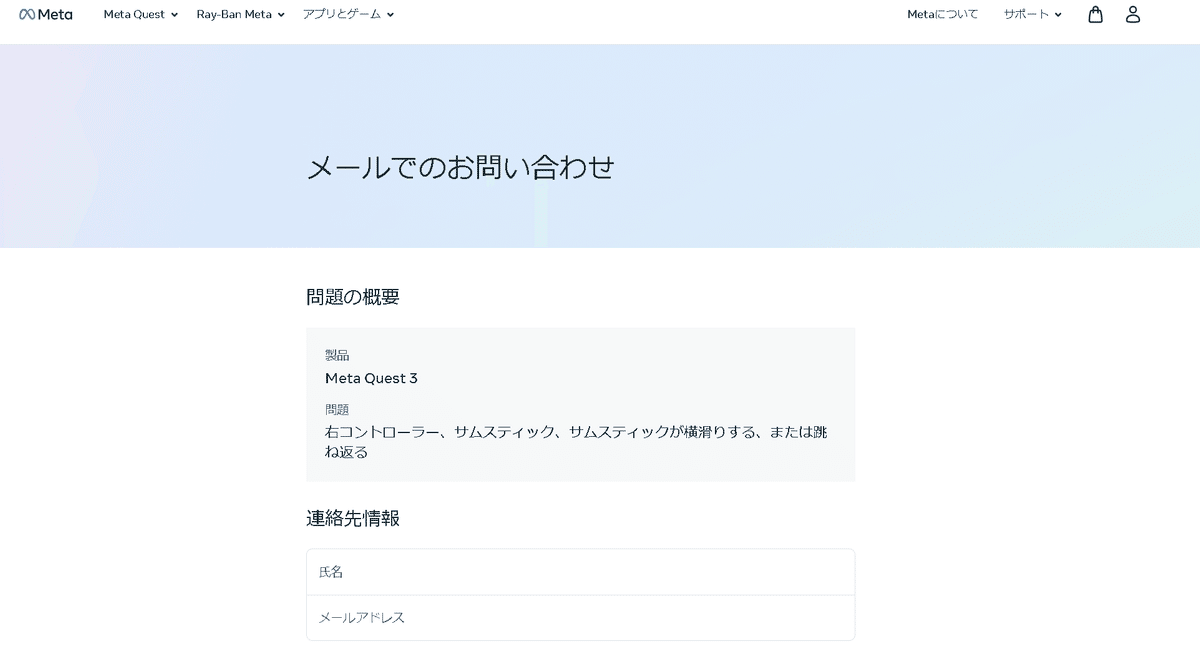
Task: Click the 製品 label
Action: point(337,355)
